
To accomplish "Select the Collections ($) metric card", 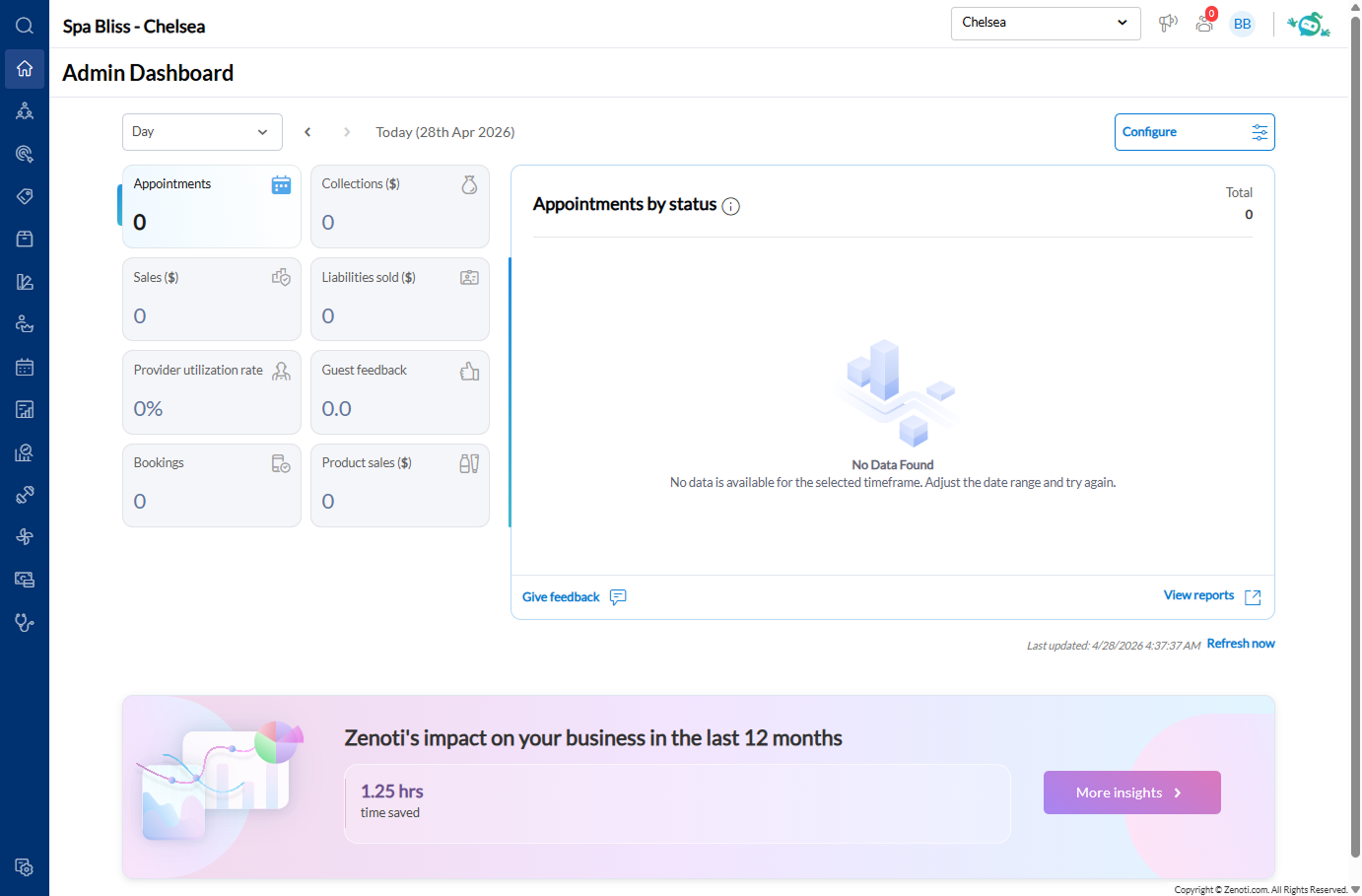I will 399,206.
